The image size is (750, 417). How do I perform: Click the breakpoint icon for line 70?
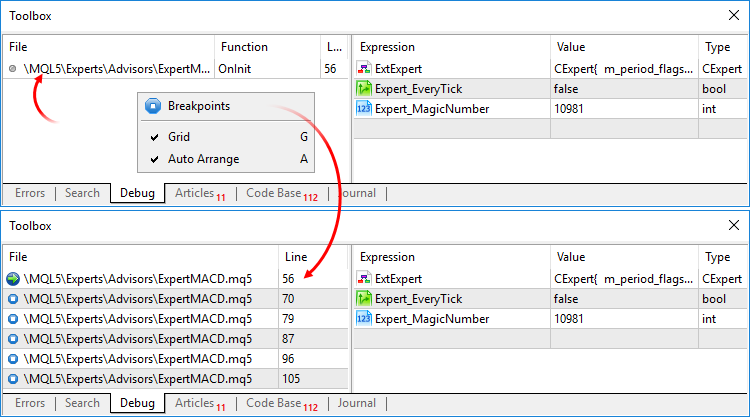[13, 299]
